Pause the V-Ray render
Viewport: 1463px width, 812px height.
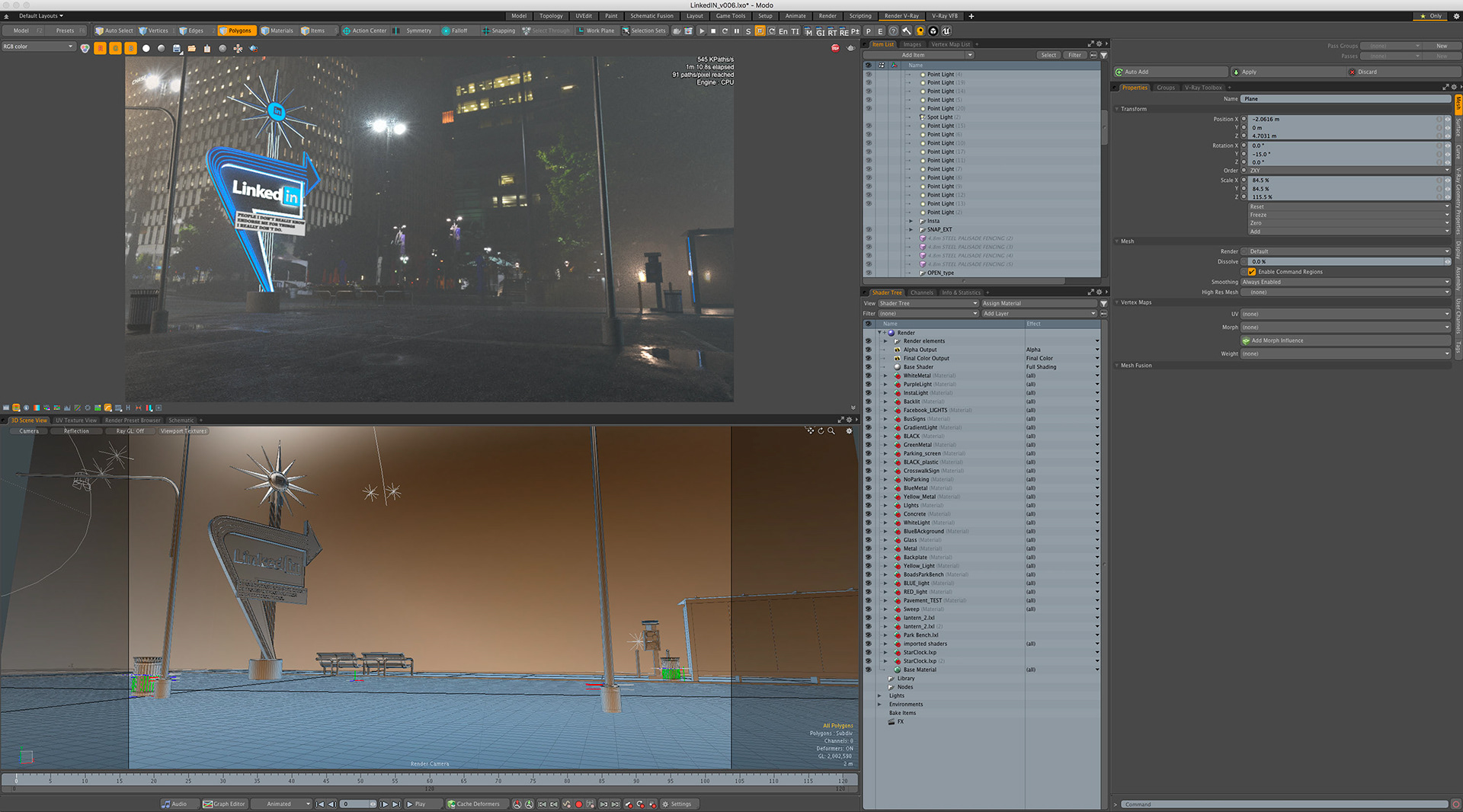point(737,31)
